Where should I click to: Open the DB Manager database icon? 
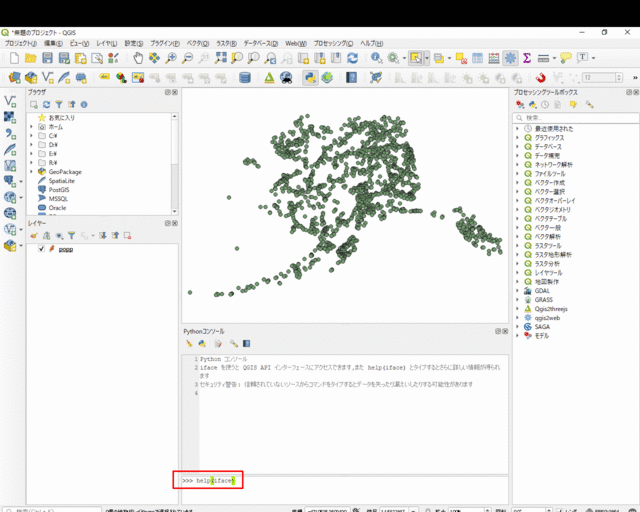click(x=245, y=77)
